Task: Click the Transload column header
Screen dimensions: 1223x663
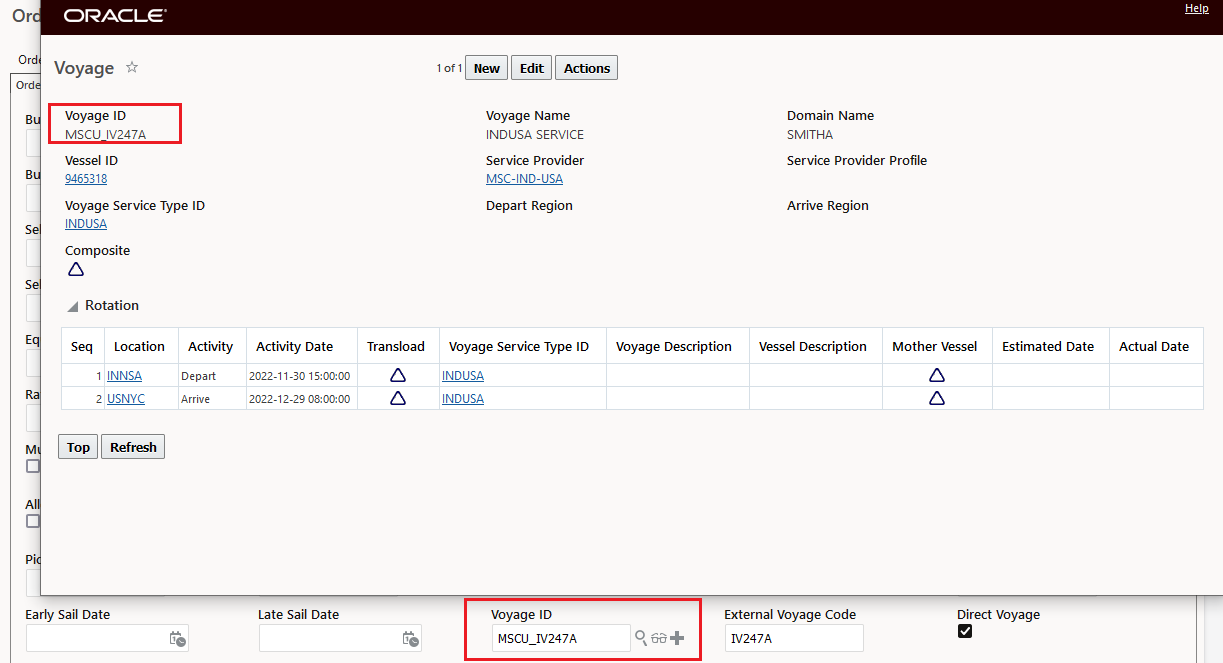Action: [x=396, y=346]
